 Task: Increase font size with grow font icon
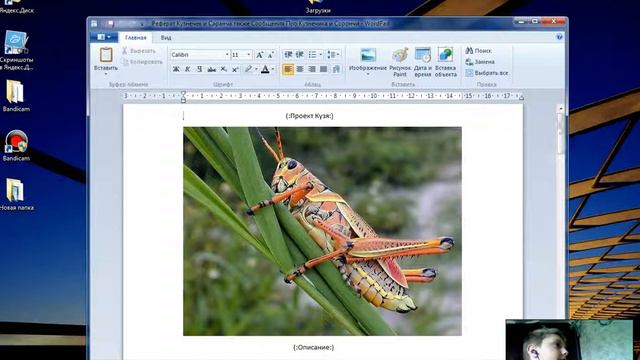coord(260,55)
